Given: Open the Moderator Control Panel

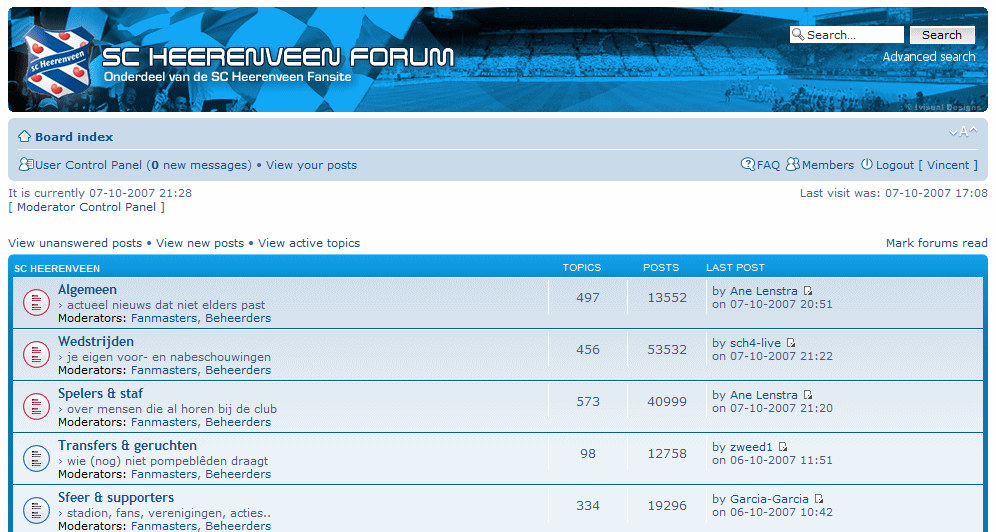Looking at the screenshot, I should [x=86, y=207].
